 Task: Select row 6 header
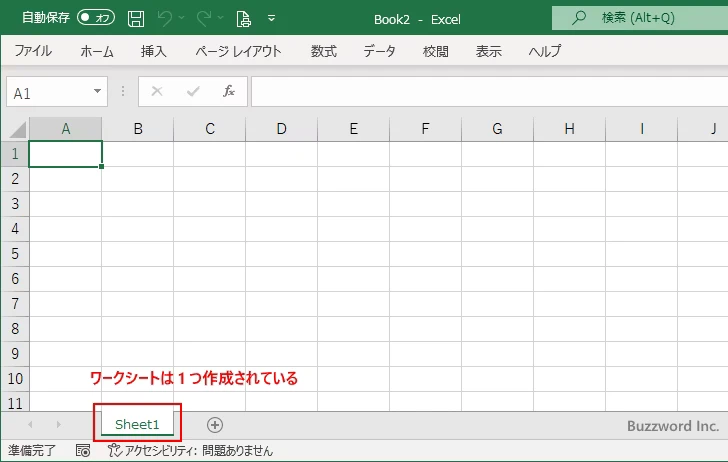(x=15, y=279)
